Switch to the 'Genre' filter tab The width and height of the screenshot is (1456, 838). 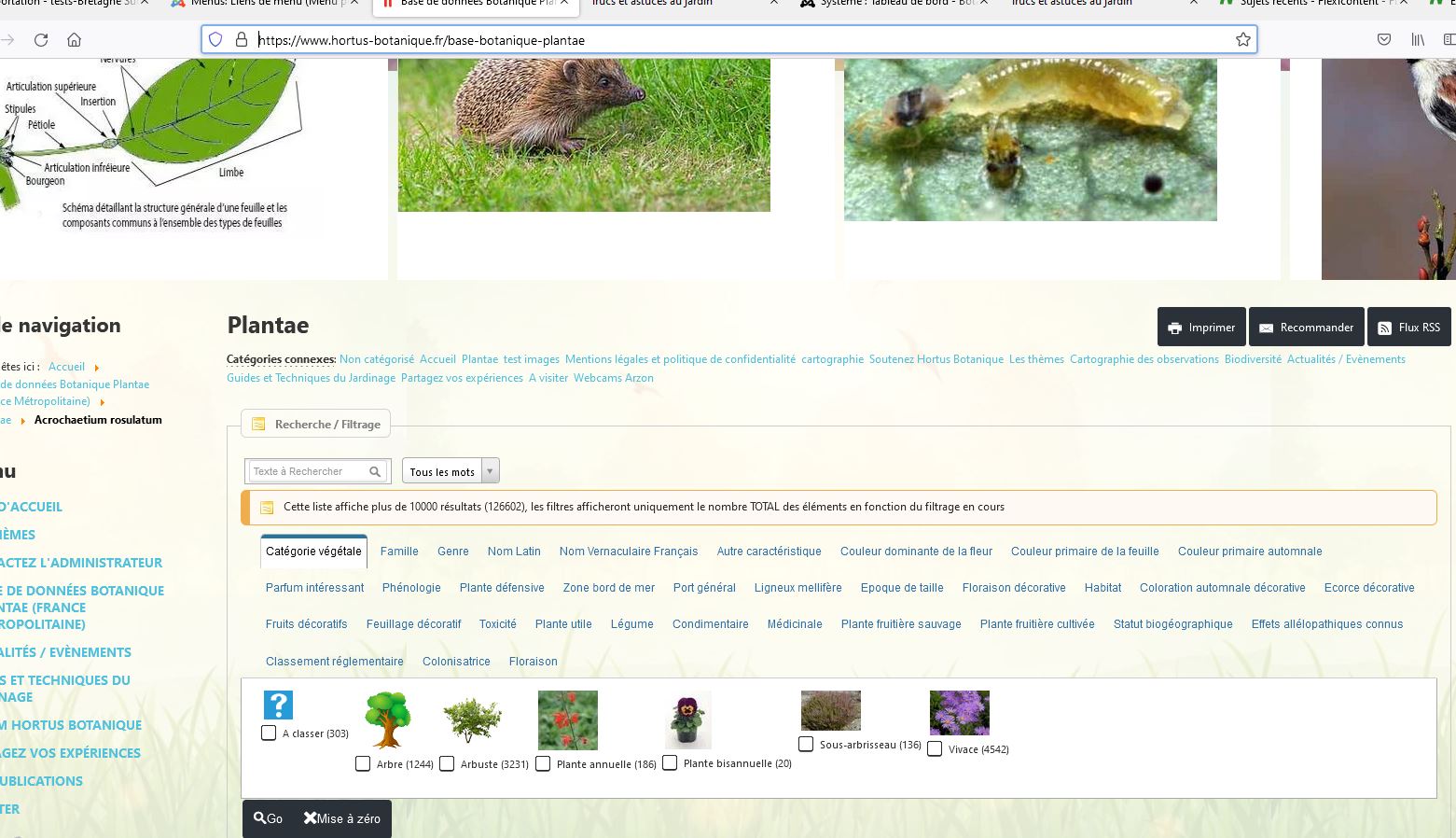(x=453, y=551)
